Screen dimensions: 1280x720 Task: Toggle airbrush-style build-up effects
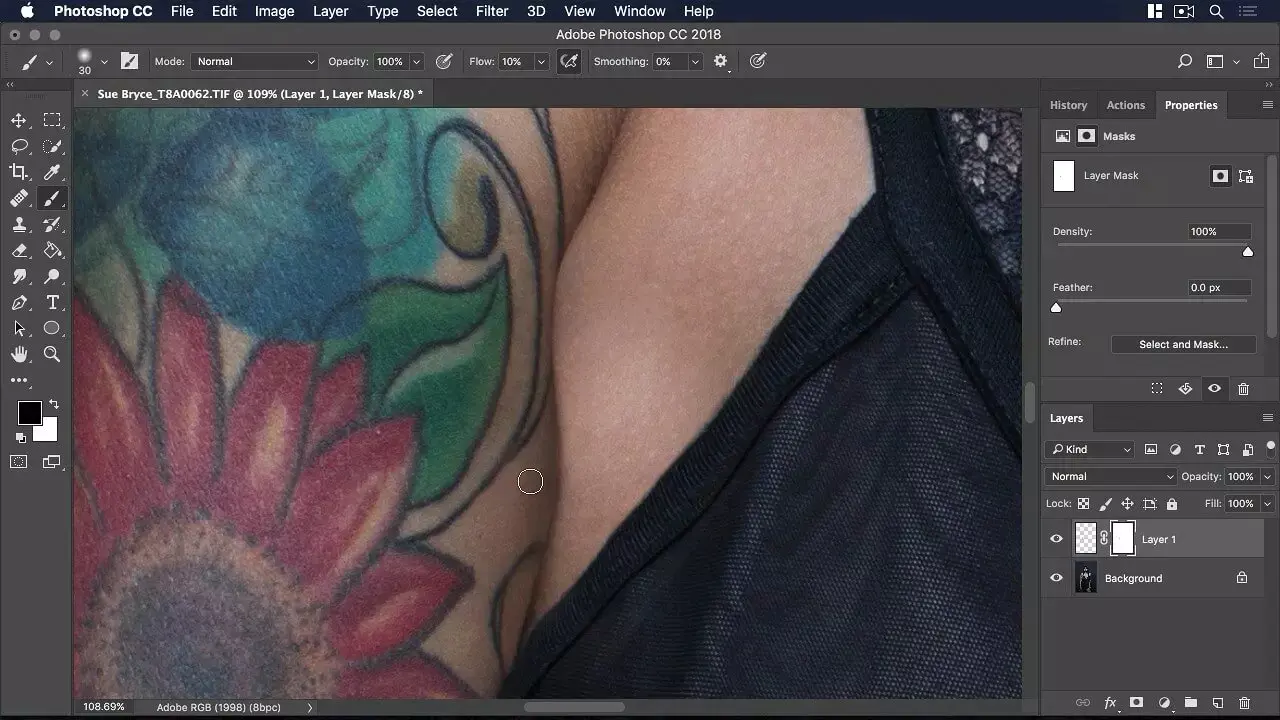coord(569,62)
